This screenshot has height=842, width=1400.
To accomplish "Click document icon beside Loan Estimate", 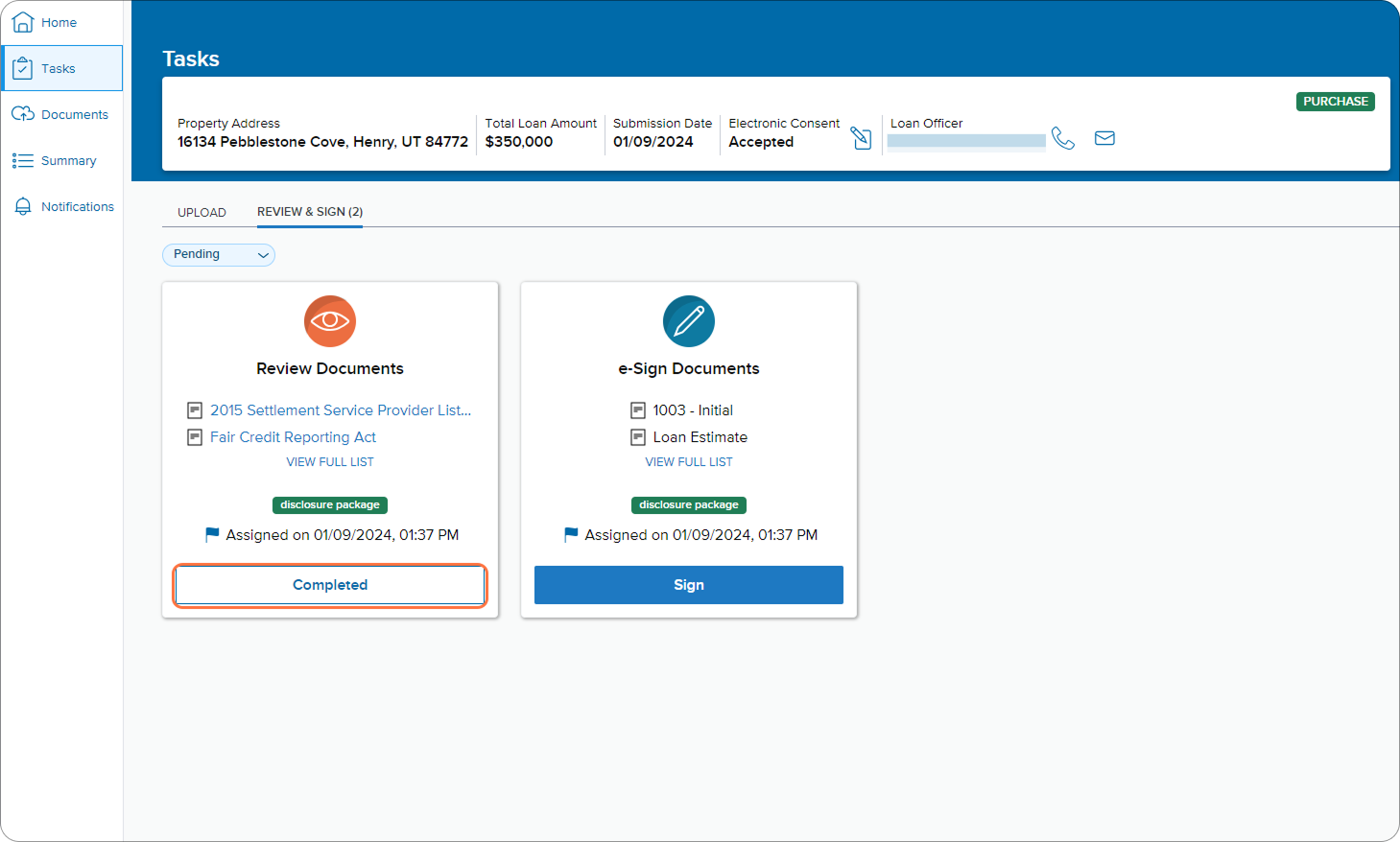I will point(638,437).
